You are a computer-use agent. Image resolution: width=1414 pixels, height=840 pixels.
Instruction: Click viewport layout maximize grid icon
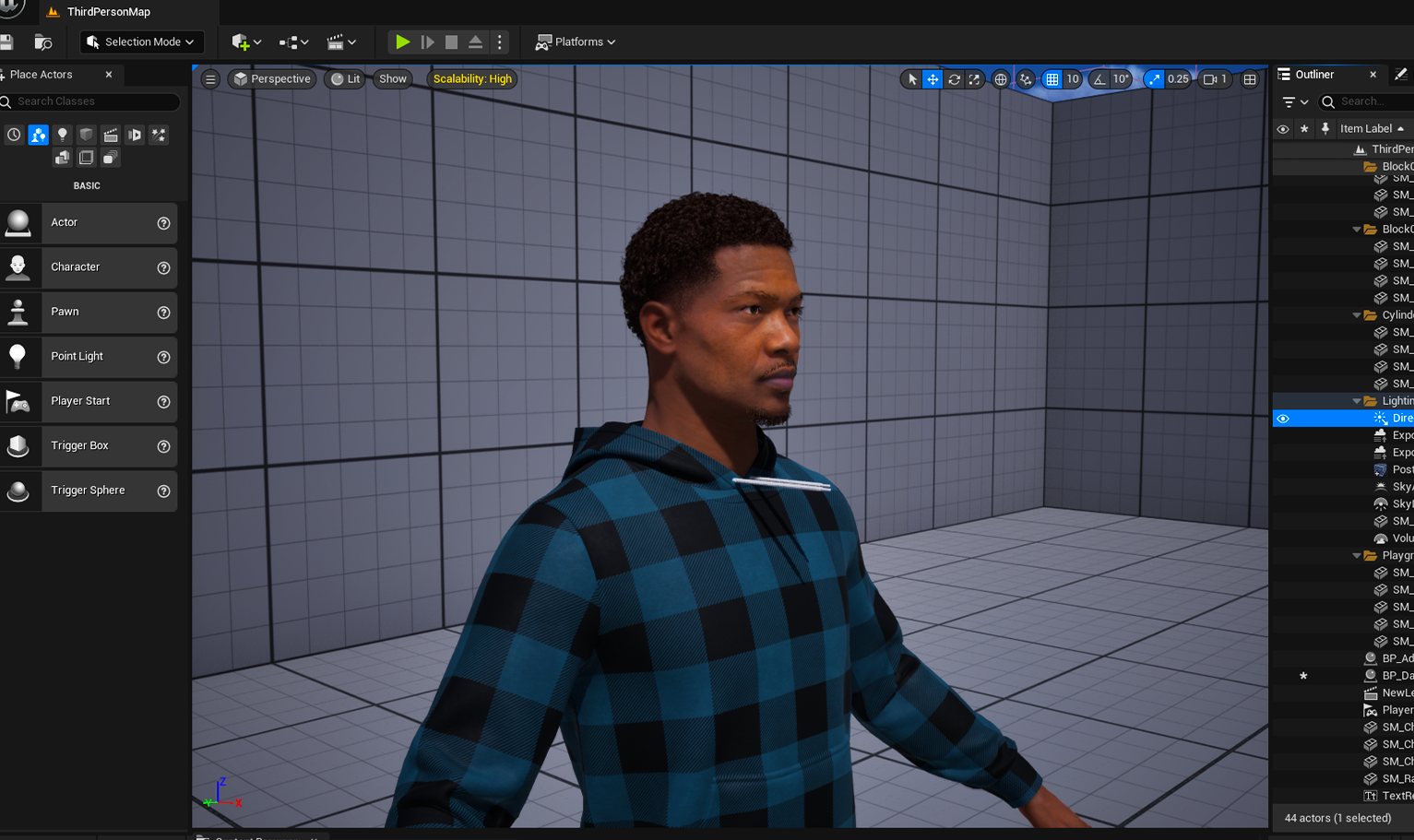coord(1250,79)
